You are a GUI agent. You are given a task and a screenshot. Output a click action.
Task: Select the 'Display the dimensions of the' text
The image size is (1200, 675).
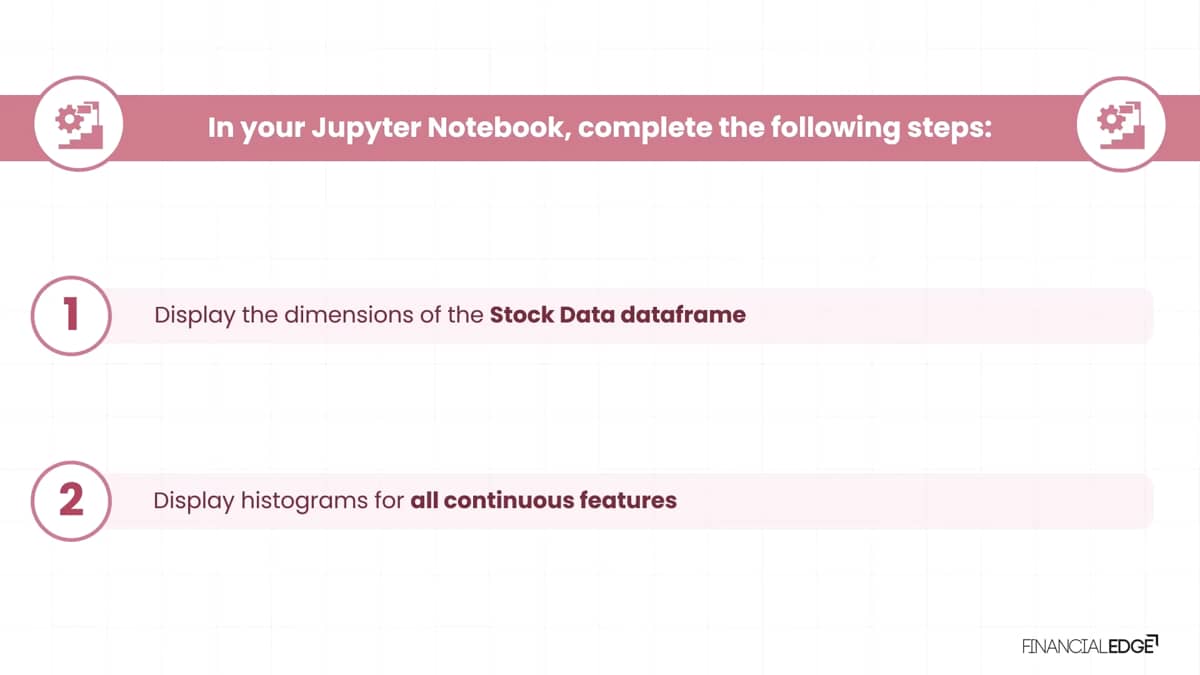point(319,315)
